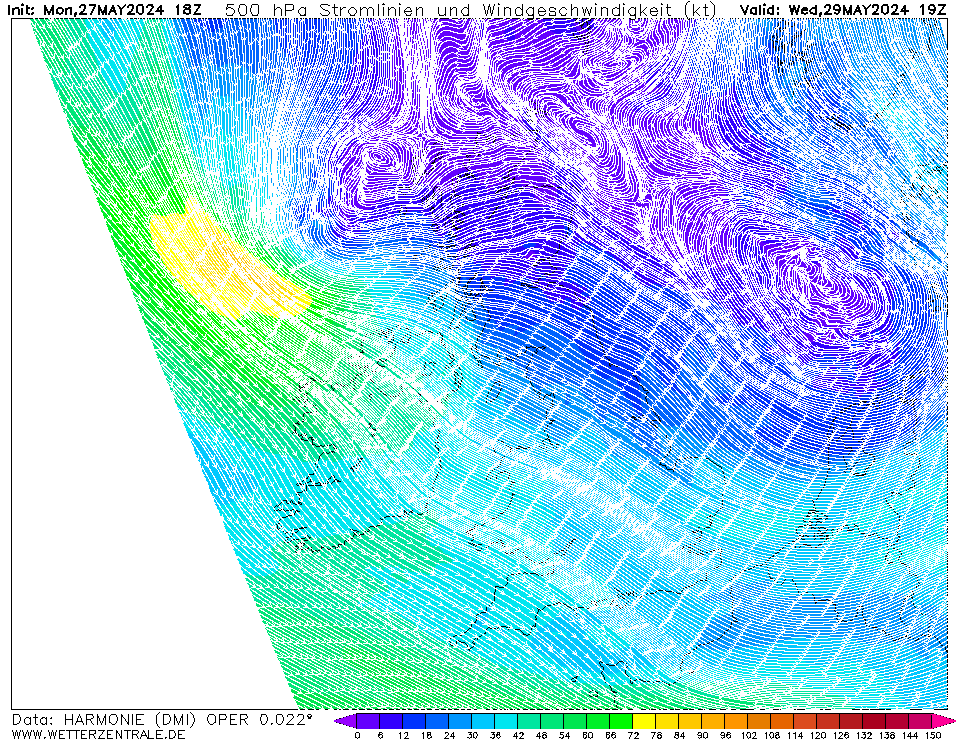Click the 114–120 kt legend swatch
This screenshot has width=959, height=741.
pyautogui.click(x=805, y=721)
